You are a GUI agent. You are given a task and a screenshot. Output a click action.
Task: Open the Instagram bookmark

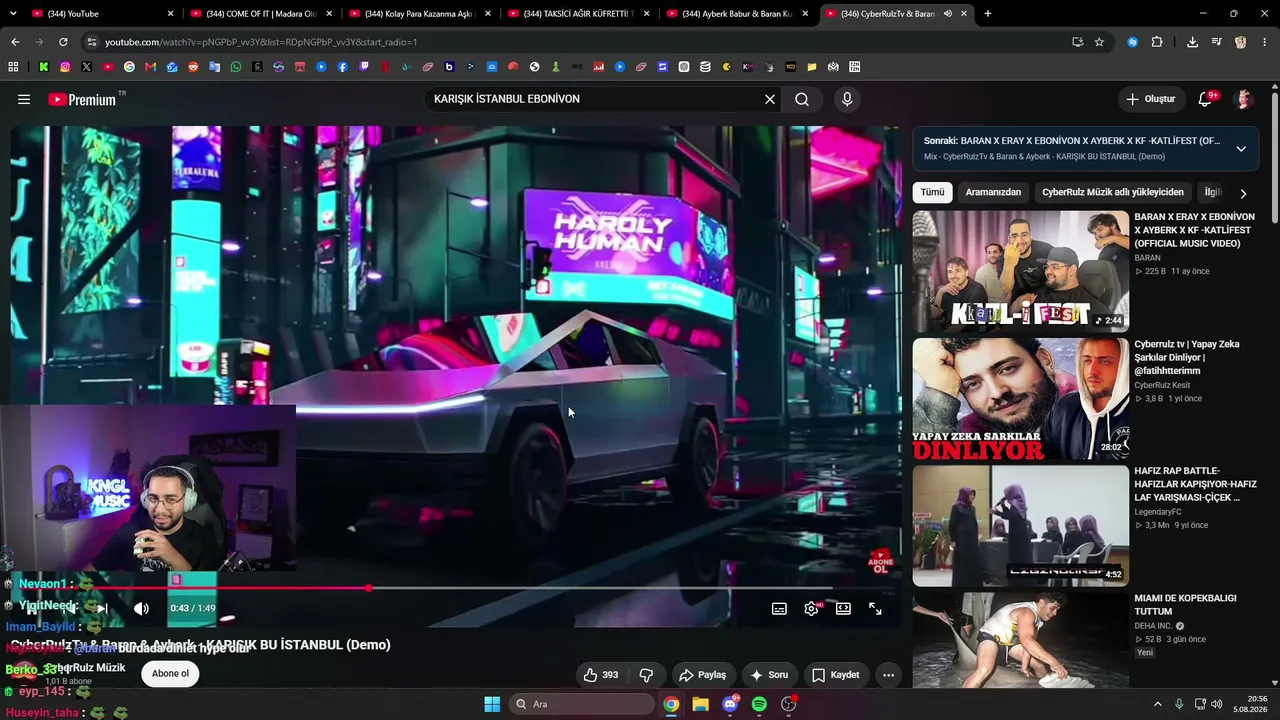coord(65,67)
